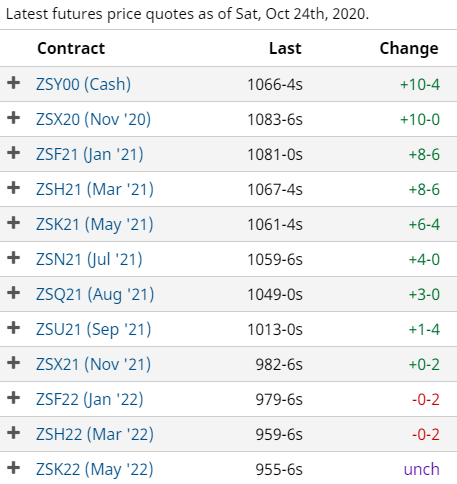Image resolution: width=457 pixels, height=484 pixels.
Task: Click the Contract column header
Action: (71, 48)
